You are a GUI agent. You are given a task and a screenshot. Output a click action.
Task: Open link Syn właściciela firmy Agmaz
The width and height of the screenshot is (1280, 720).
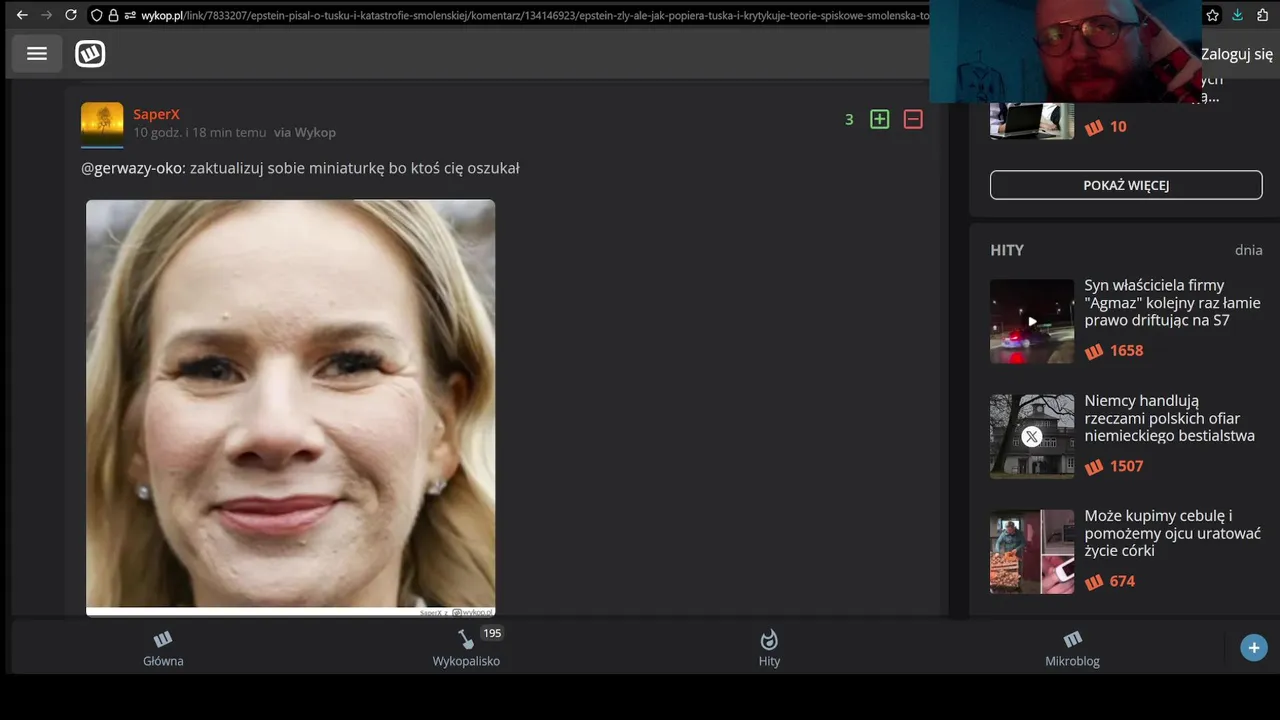tap(1172, 303)
